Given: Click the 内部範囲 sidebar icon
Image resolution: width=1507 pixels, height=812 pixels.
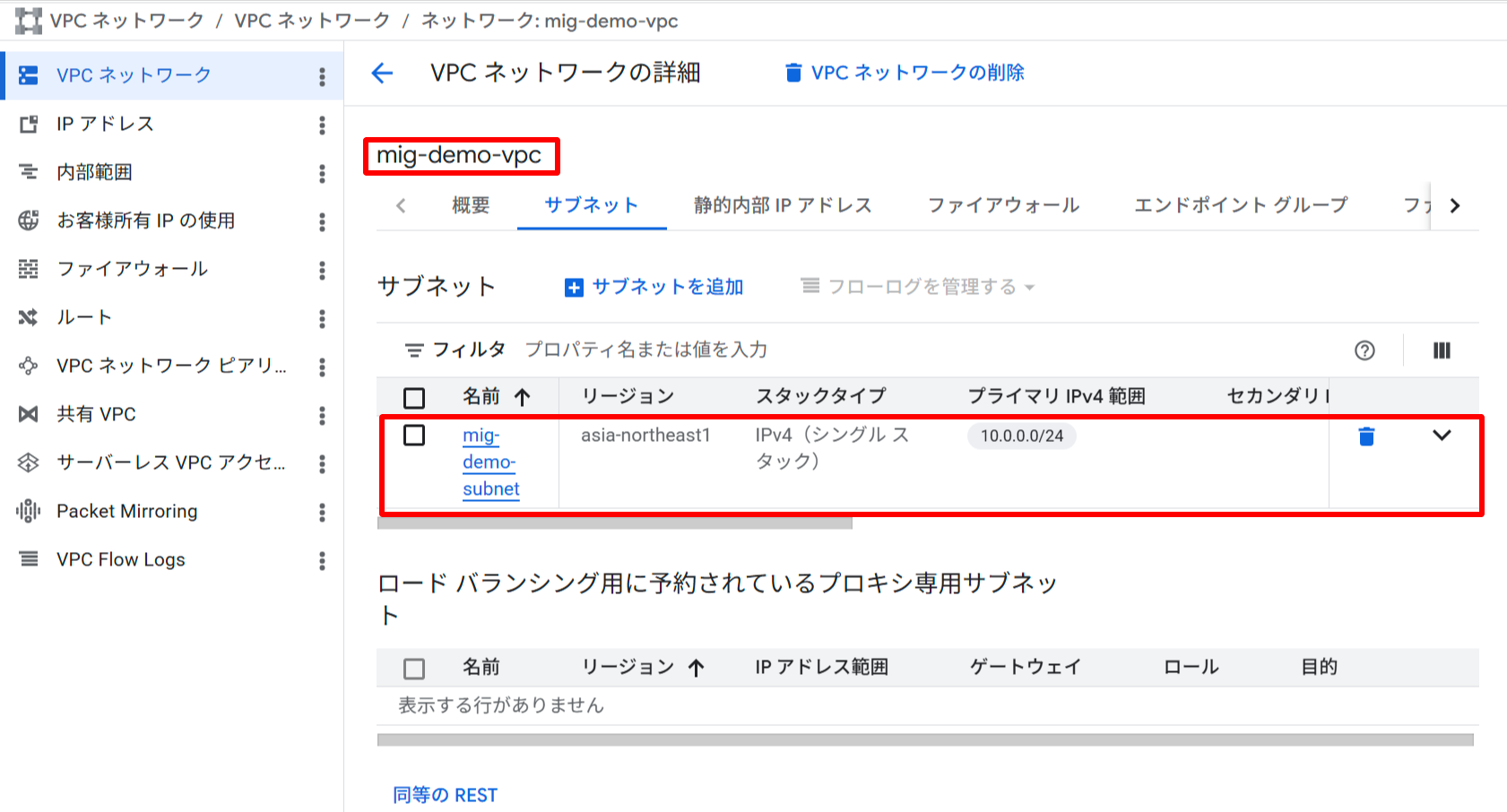Looking at the screenshot, I should [29, 172].
